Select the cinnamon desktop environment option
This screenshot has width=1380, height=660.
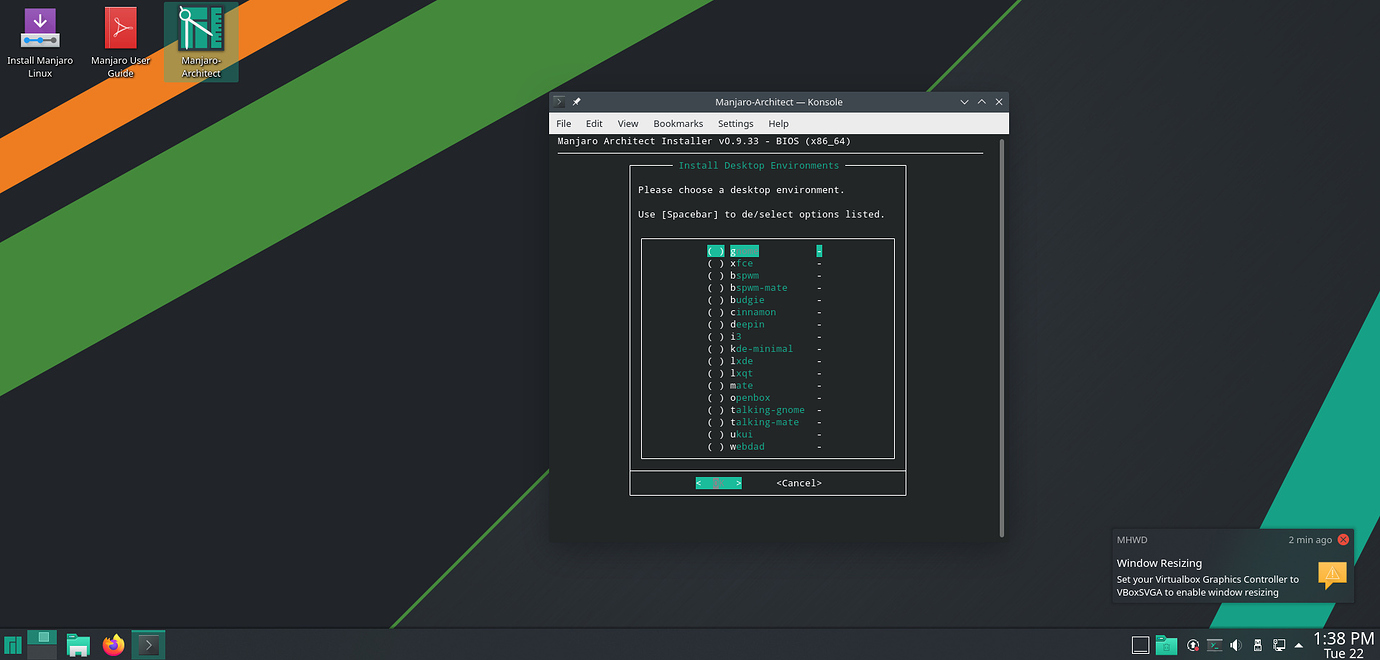point(752,311)
